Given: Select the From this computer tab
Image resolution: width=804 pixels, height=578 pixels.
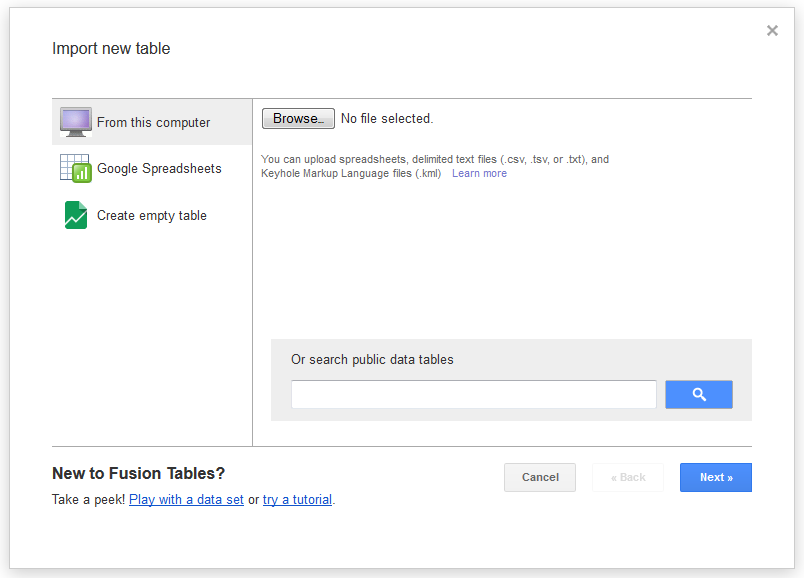Looking at the screenshot, I should [x=153, y=123].
